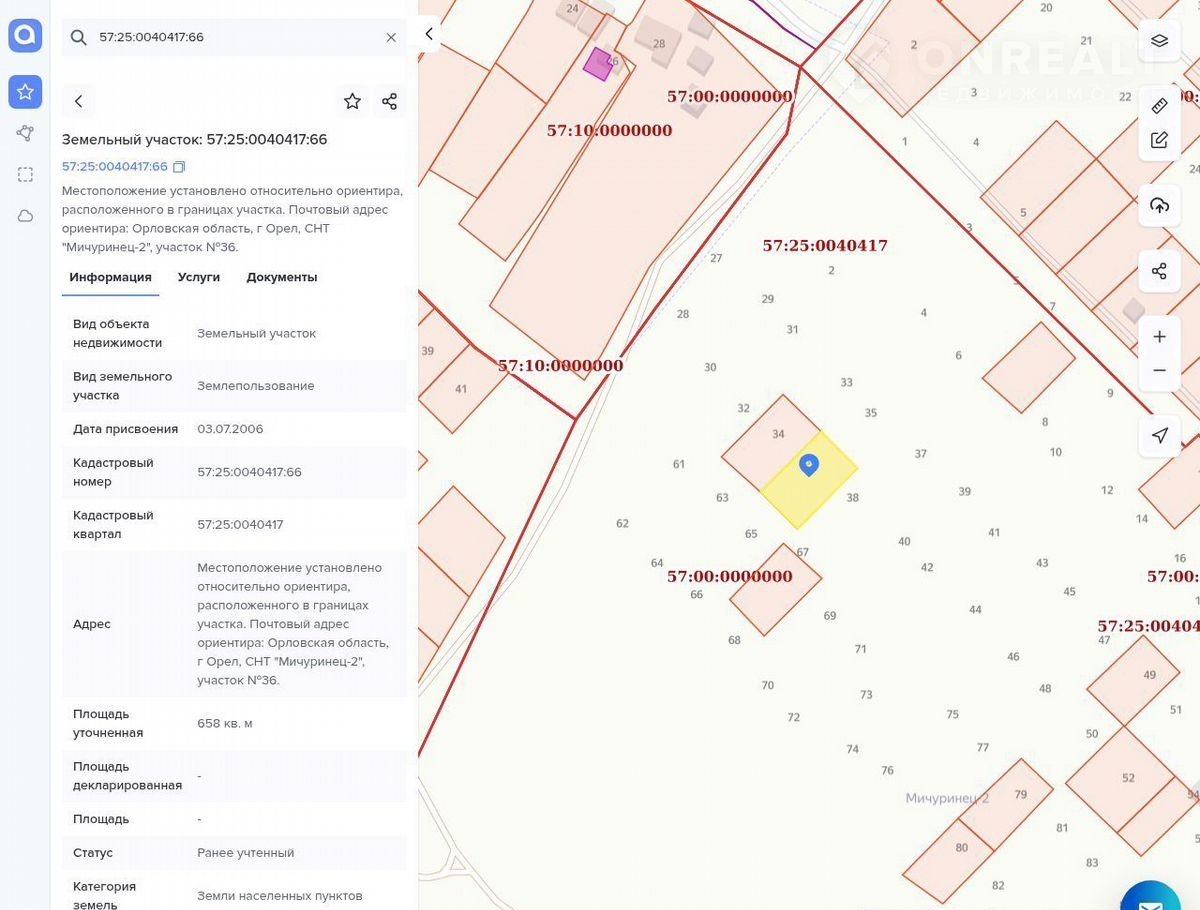This screenshot has height=910, width=1200.
Task: Go back from parcel details
Action: point(79,101)
